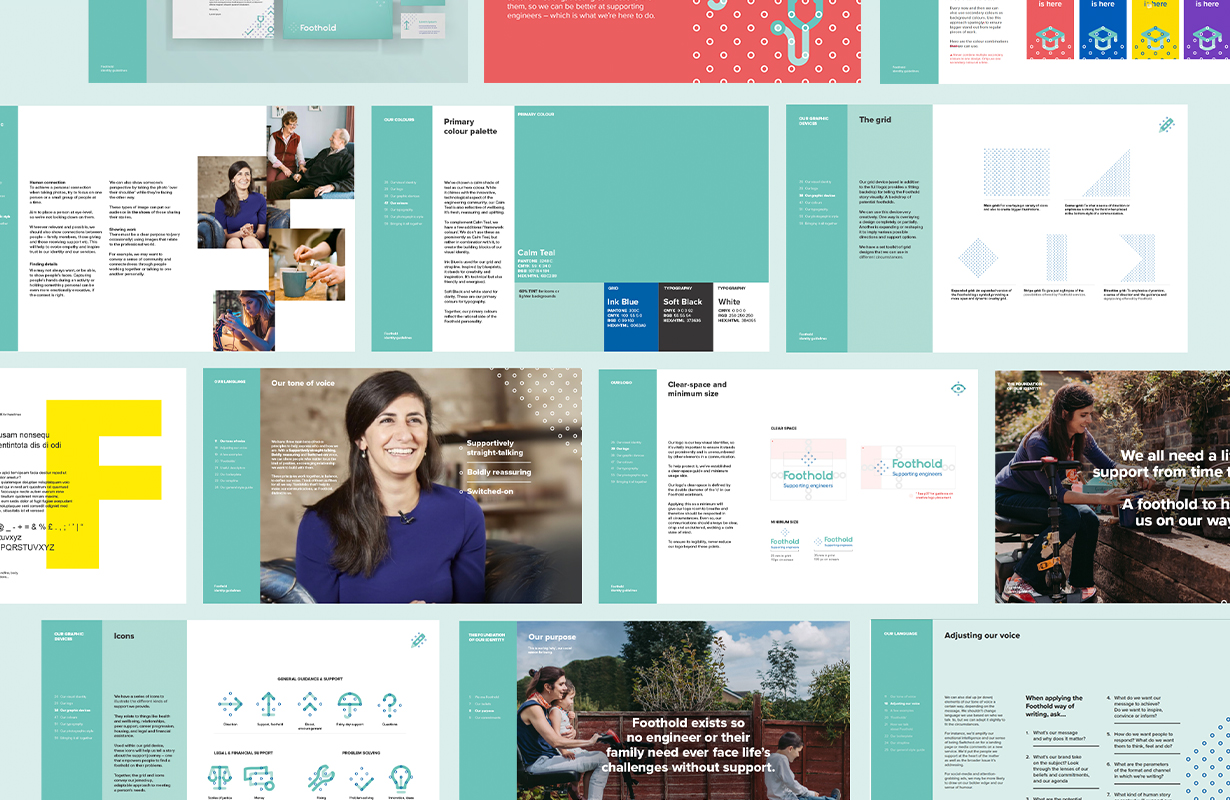Click the pencil icon on Icons page
Viewport: 1230px width, 800px height.
418,639
